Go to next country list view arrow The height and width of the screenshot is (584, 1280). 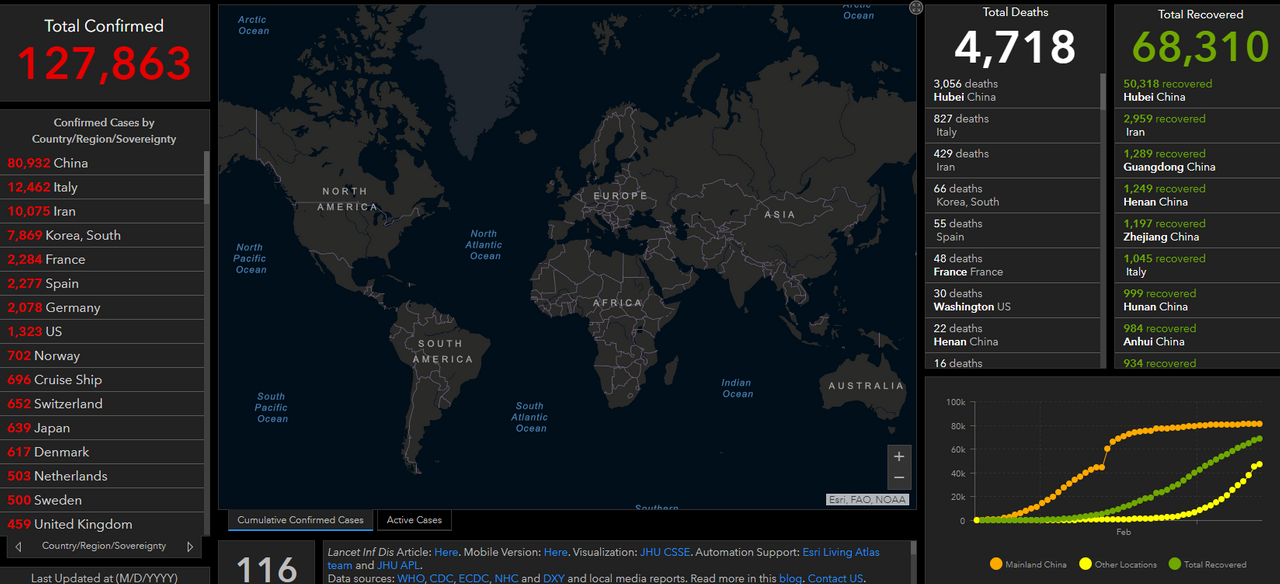pos(190,547)
